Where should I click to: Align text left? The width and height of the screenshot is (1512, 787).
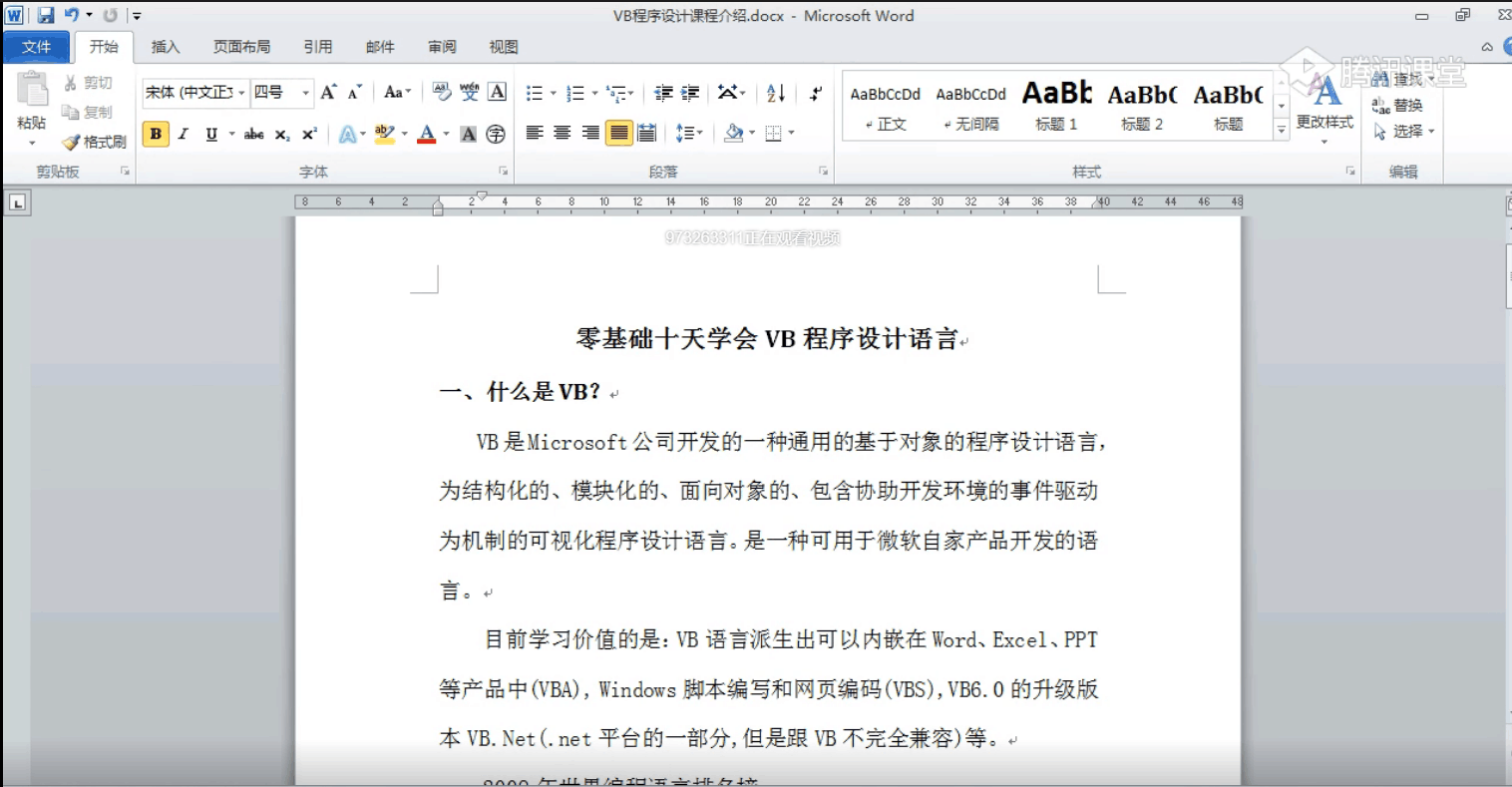535,133
